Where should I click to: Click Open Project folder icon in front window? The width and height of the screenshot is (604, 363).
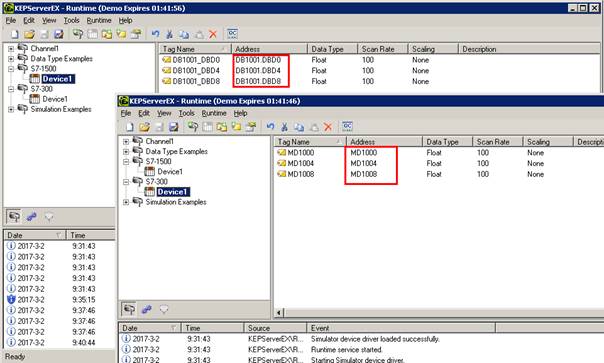(x=144, y=127)
